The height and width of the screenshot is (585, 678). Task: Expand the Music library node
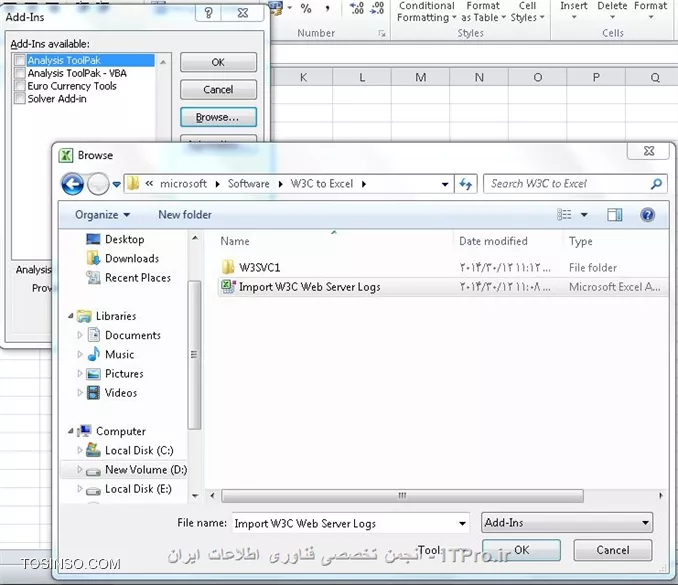point(80,355)
